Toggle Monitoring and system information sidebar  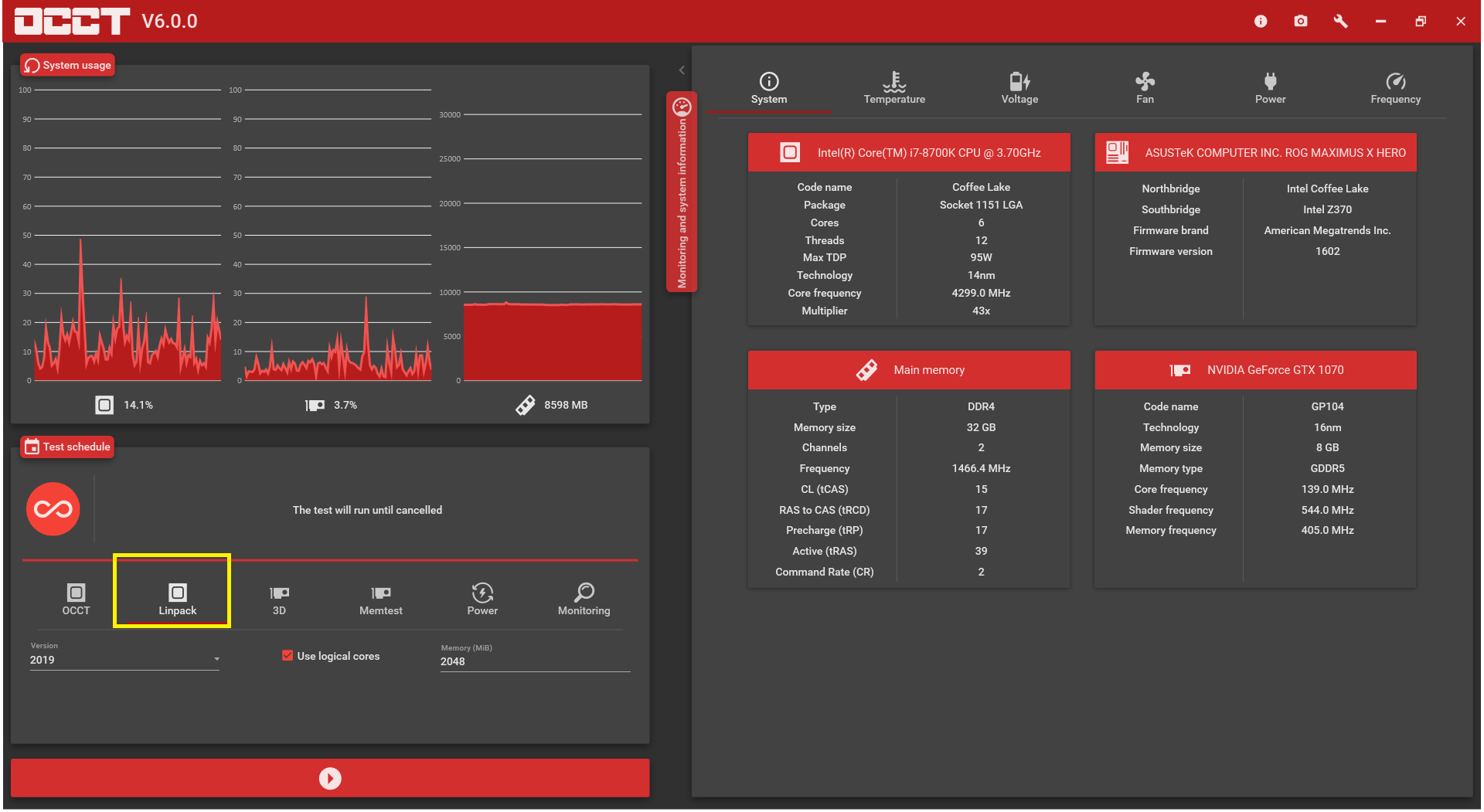pyautogui.click(x=682, y=192)
